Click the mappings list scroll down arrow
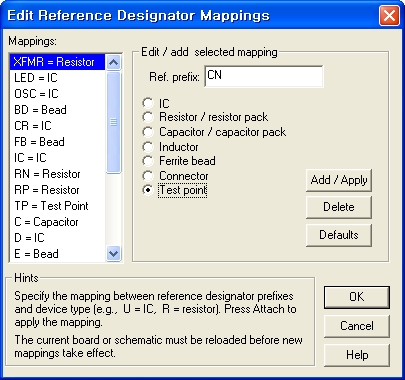The height and width of the screenshot is (380, 405). [x=113, y=254]
